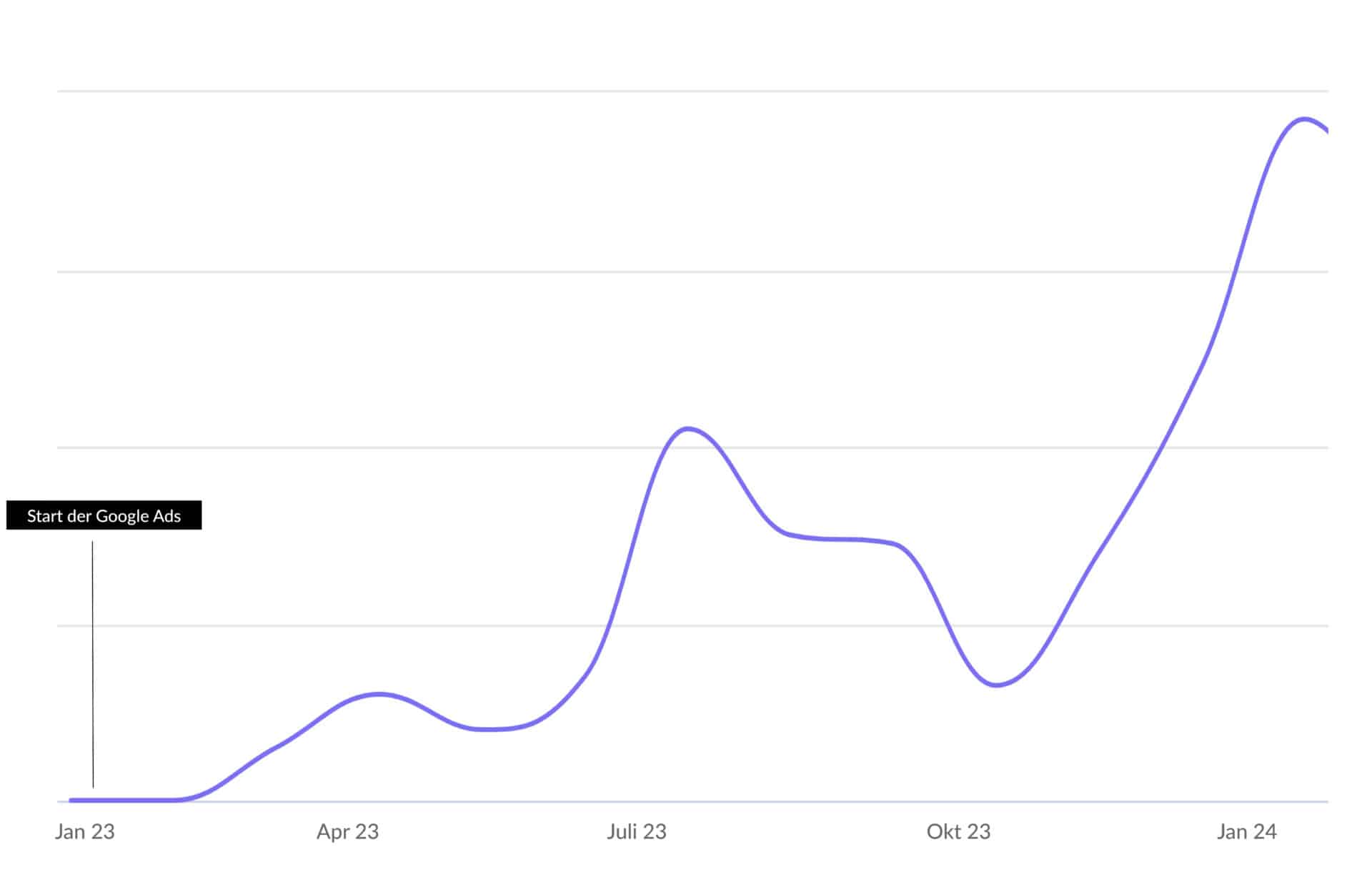Click the flat start of the purple line
The image size is (1372, 872).
tap(125, 800)
